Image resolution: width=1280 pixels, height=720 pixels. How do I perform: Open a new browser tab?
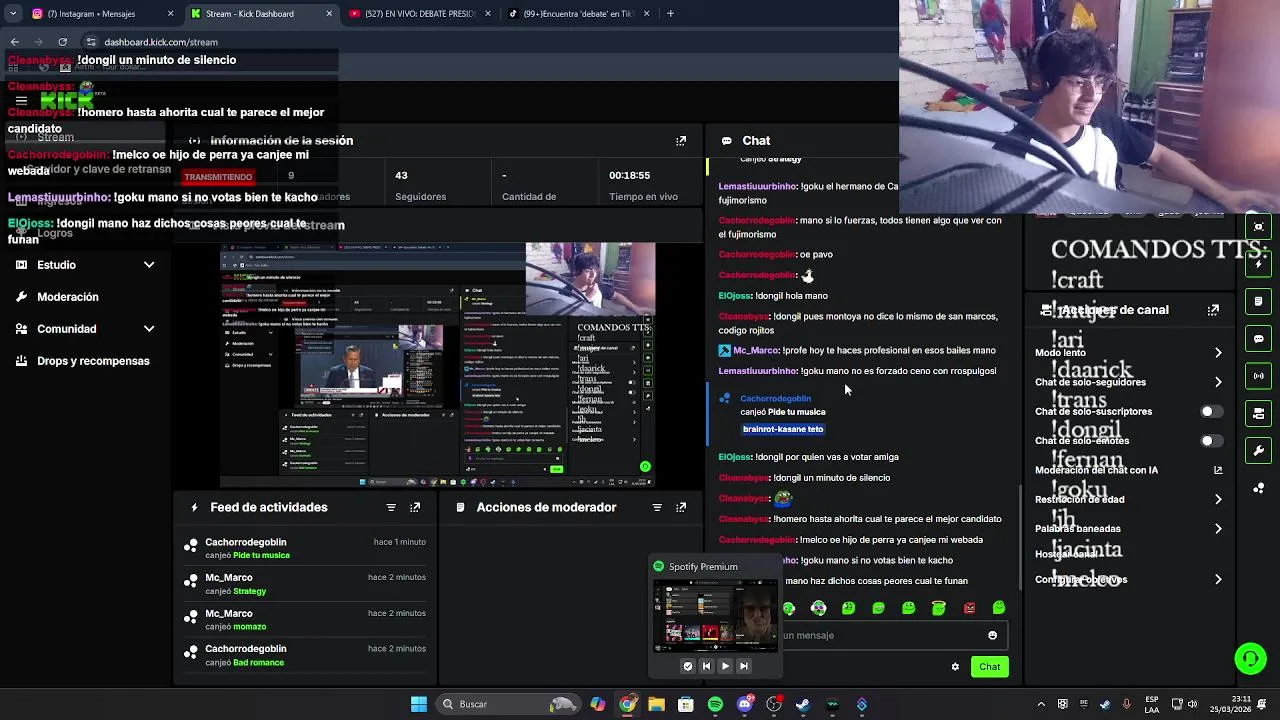pyautogui.click(x=670, y=14)
